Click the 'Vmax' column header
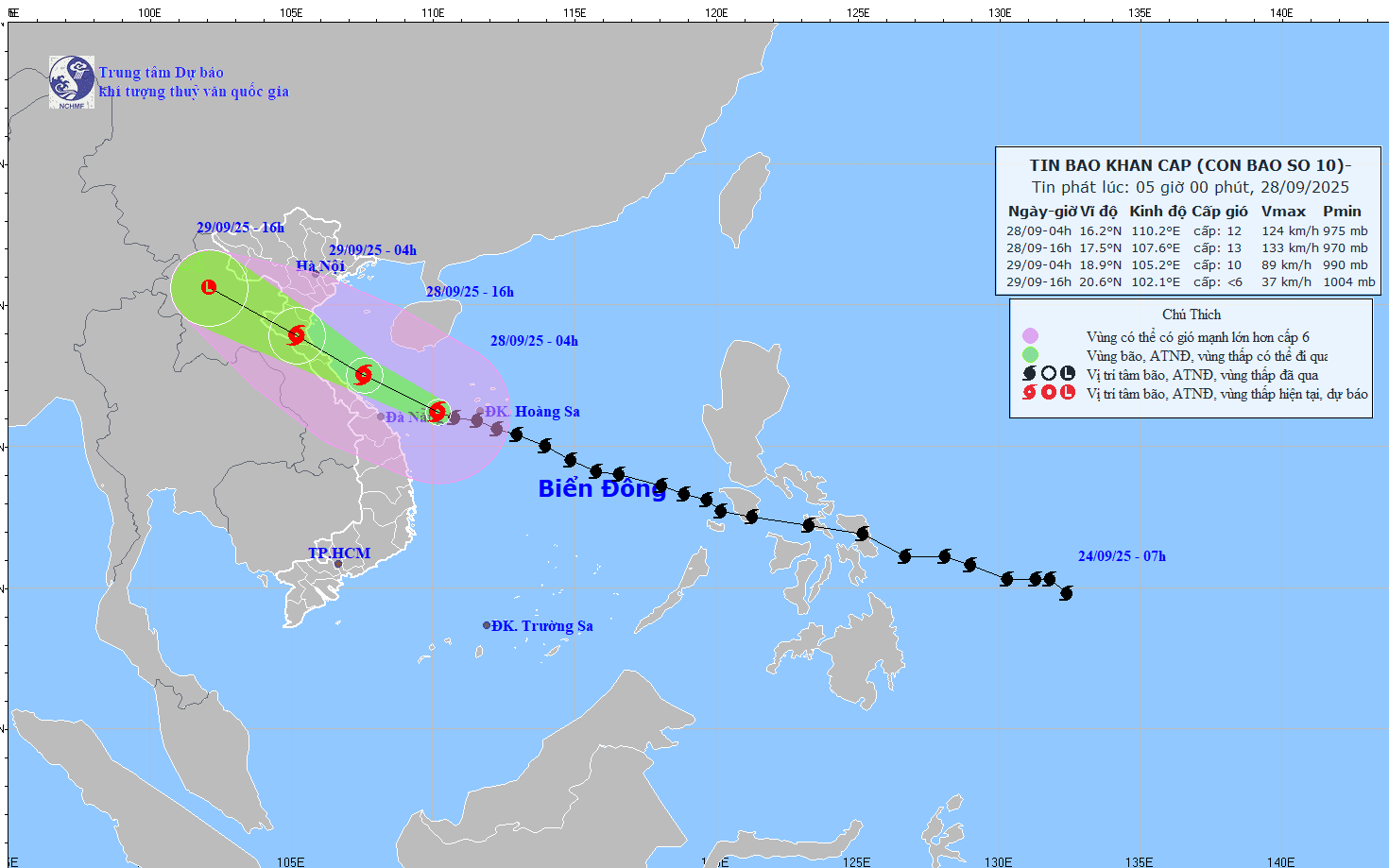This screenshot has height=868, width=1389. point(1283,212)
